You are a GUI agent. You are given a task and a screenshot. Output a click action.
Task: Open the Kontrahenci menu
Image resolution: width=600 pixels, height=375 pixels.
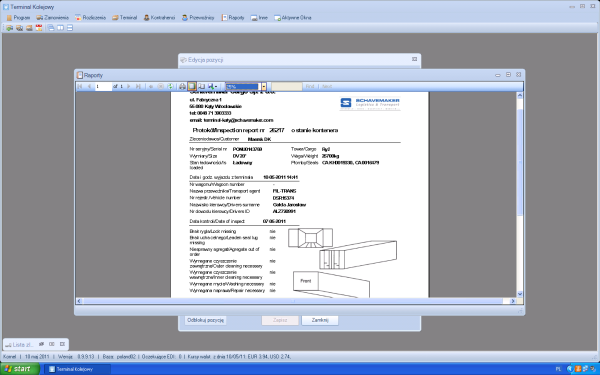pos(159,18)
